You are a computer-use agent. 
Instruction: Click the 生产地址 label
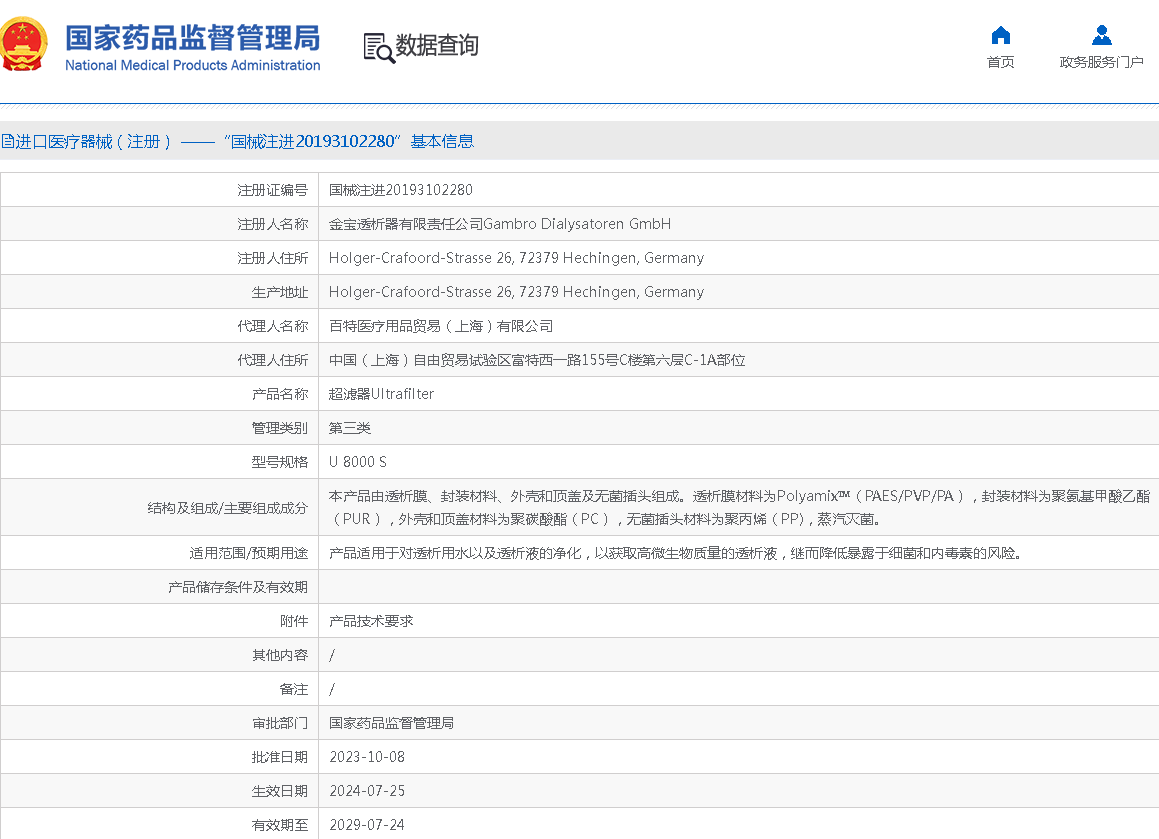(x=279, y=292)
